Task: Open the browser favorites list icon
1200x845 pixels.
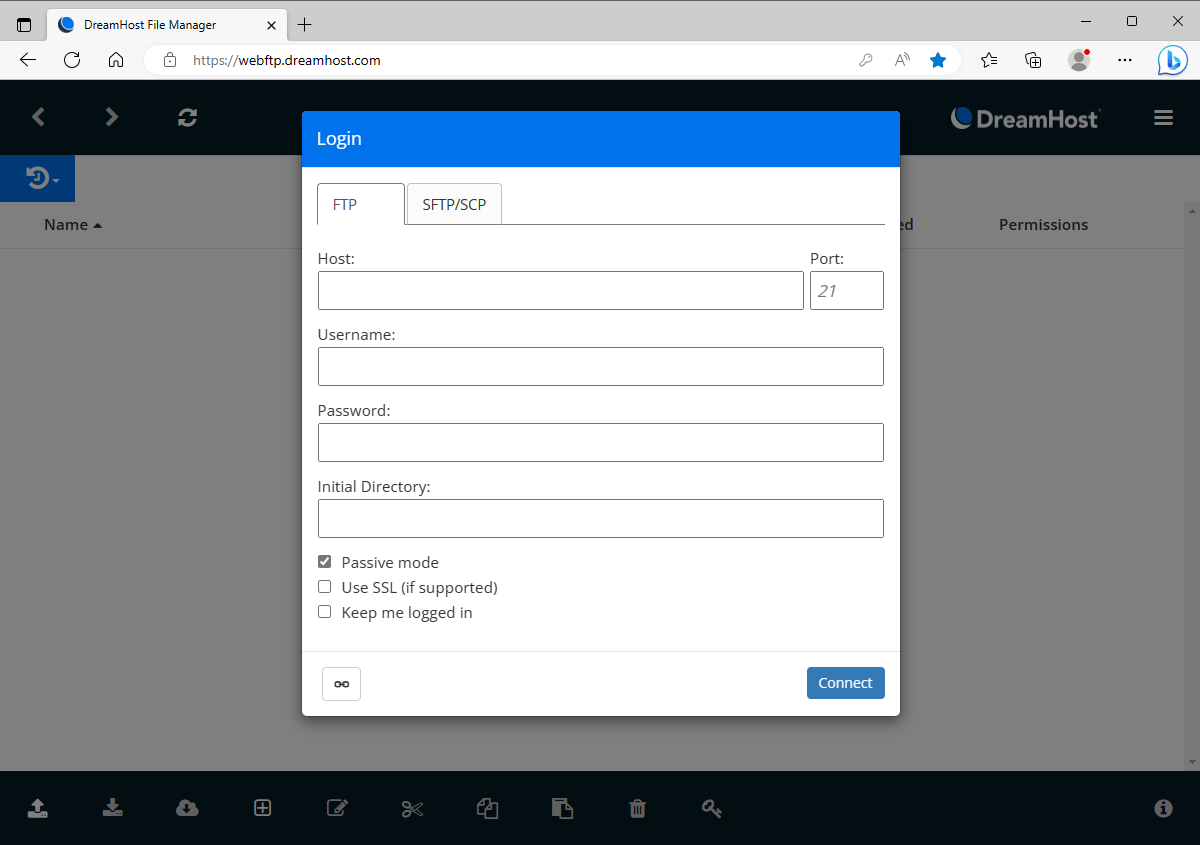Action: click(x=989, y=60)
